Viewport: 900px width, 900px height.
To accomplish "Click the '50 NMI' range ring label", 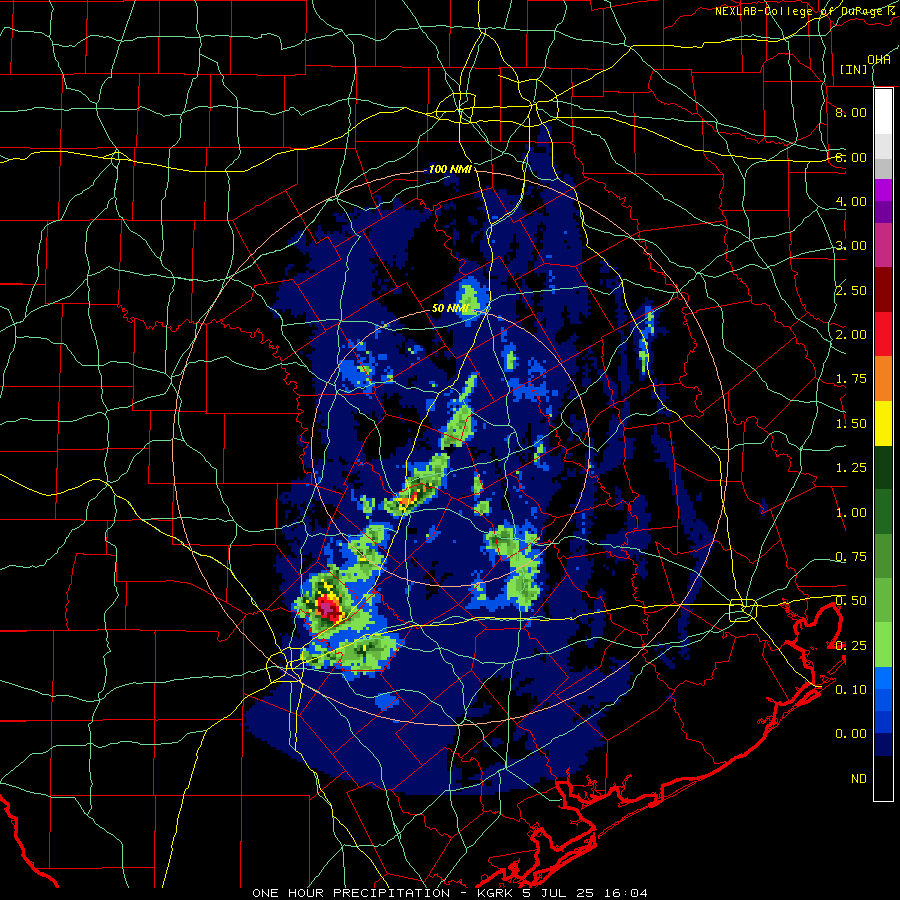I will click(450, 308).
